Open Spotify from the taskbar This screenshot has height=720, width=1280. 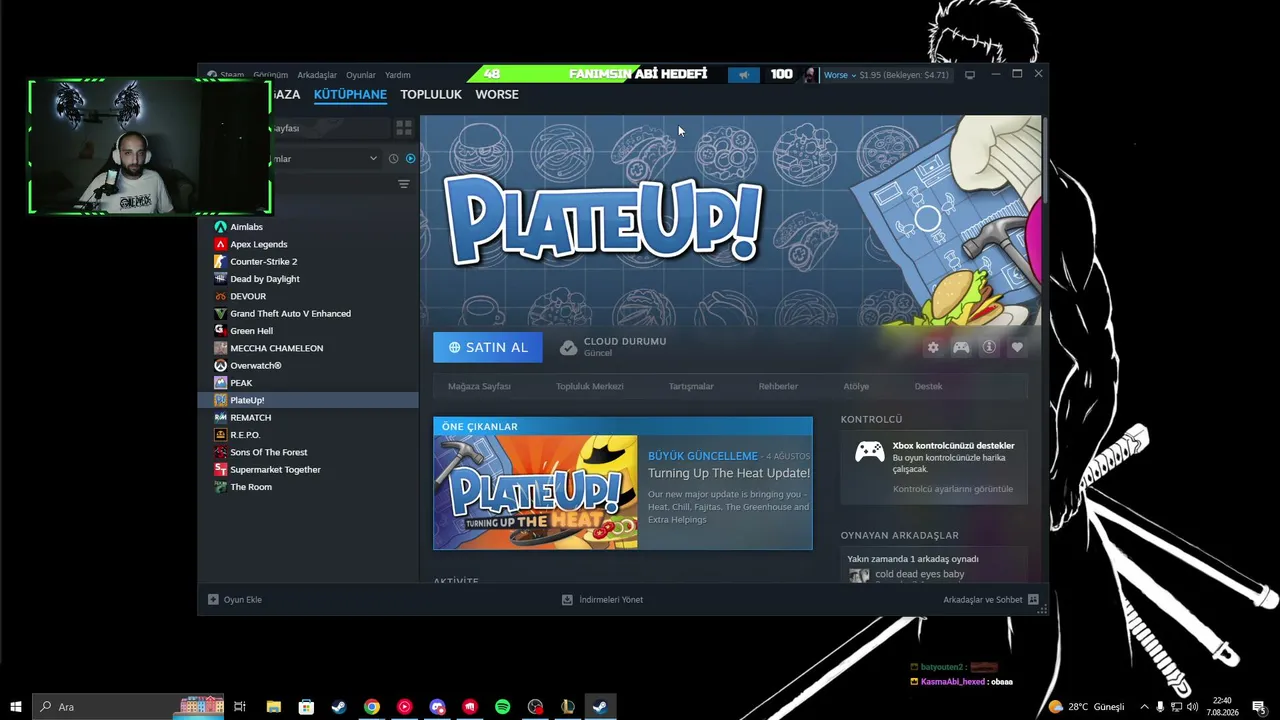(502, 707)
